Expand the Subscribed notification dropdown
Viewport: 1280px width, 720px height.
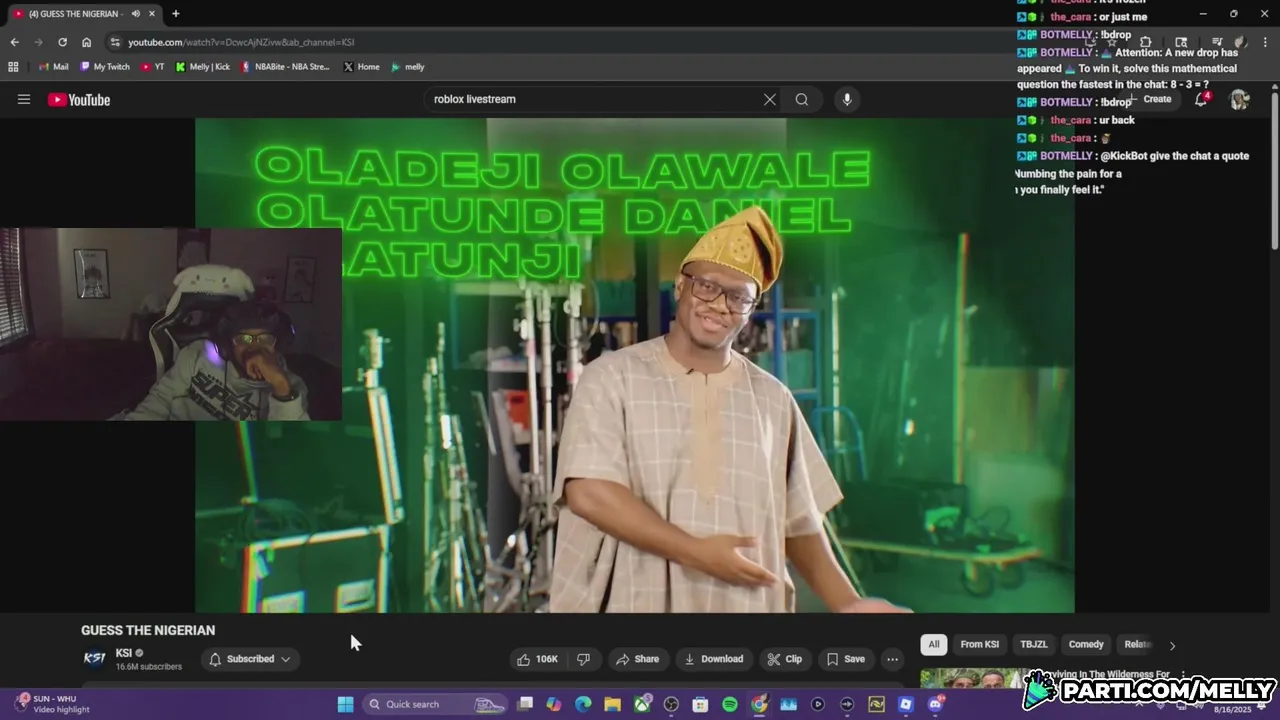(250, 659)
